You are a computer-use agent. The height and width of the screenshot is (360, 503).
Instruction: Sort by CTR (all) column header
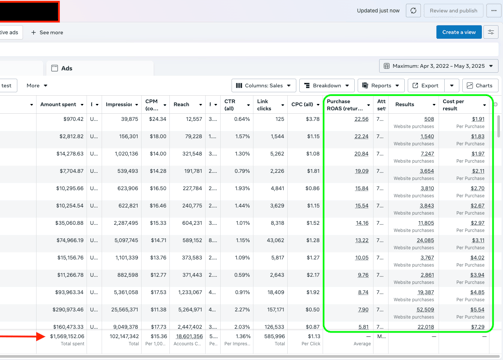(x=230, y=105)
